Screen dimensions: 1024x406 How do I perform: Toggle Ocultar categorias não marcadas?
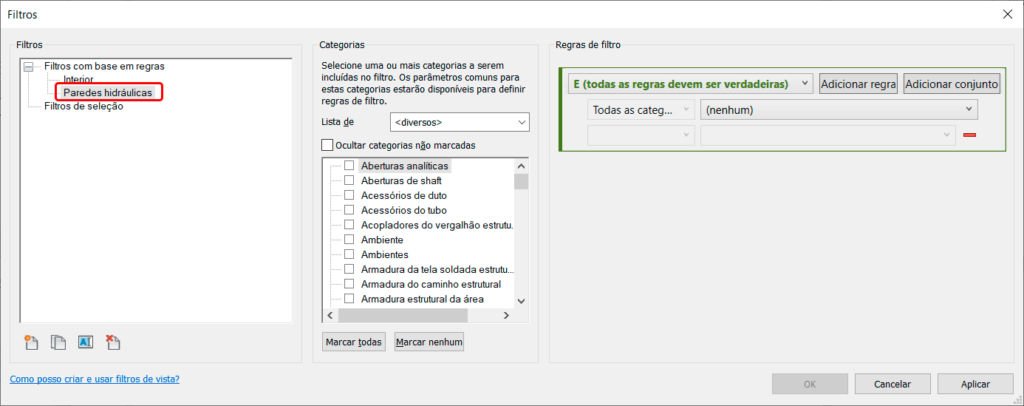(x=327, y=145)
